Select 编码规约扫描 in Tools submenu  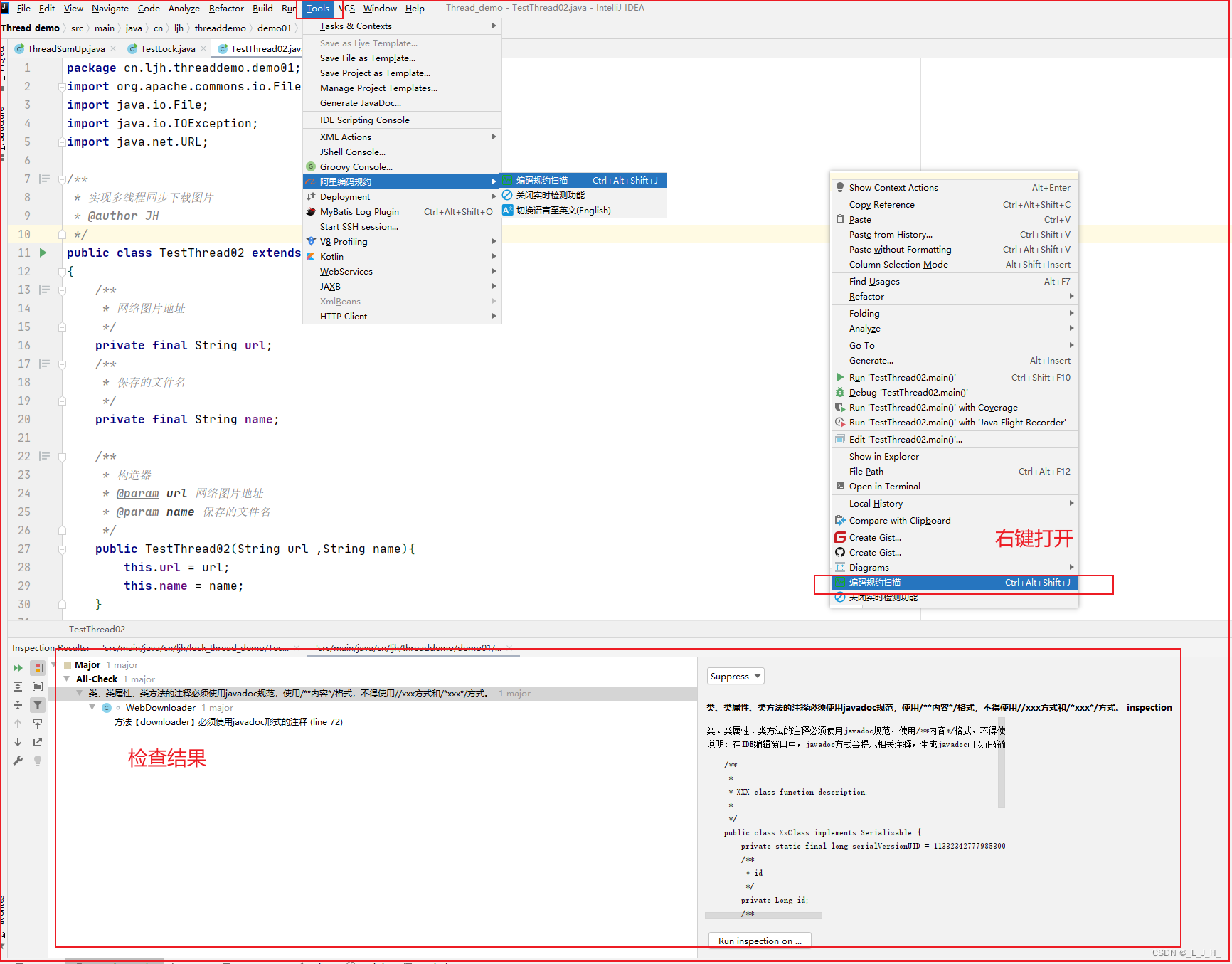[583, 181]
